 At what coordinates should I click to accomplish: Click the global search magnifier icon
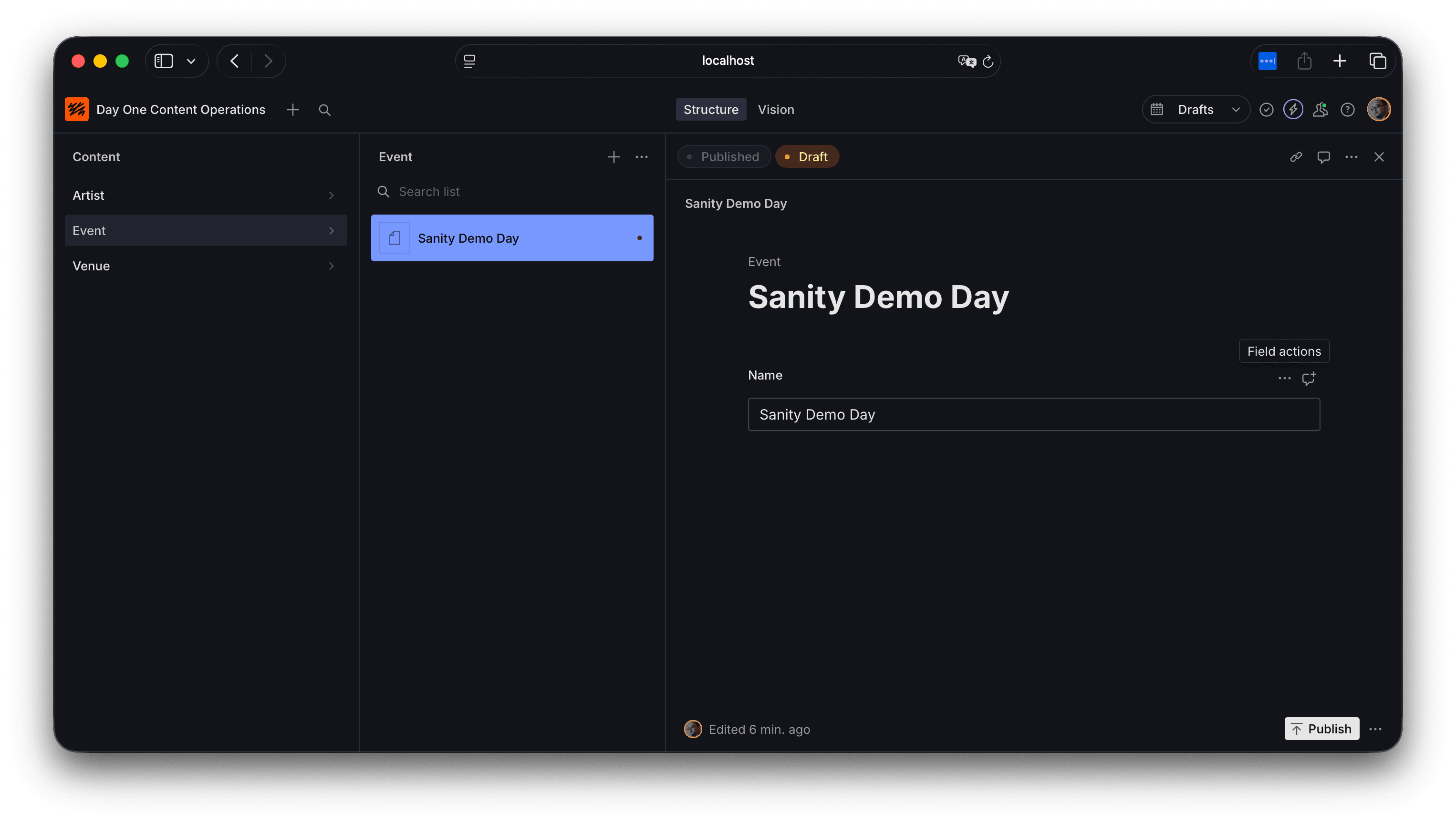pos(324,110)
